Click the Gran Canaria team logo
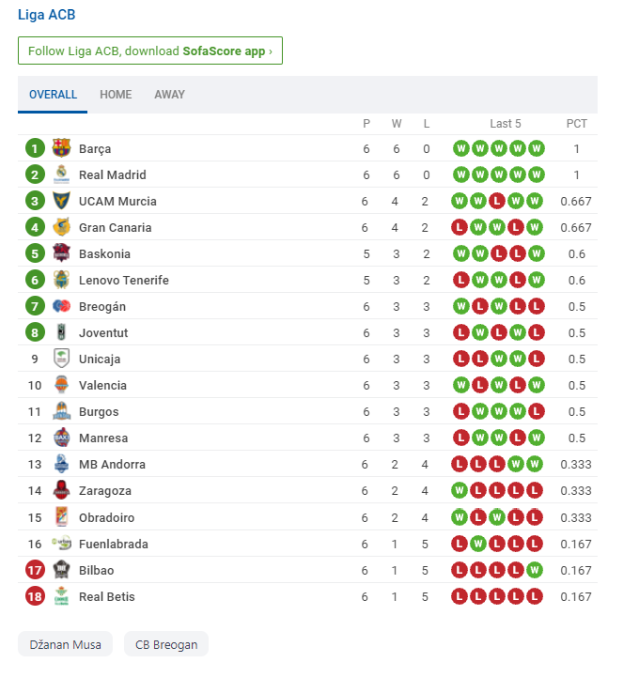640x679 pixels. click(61, 227)
